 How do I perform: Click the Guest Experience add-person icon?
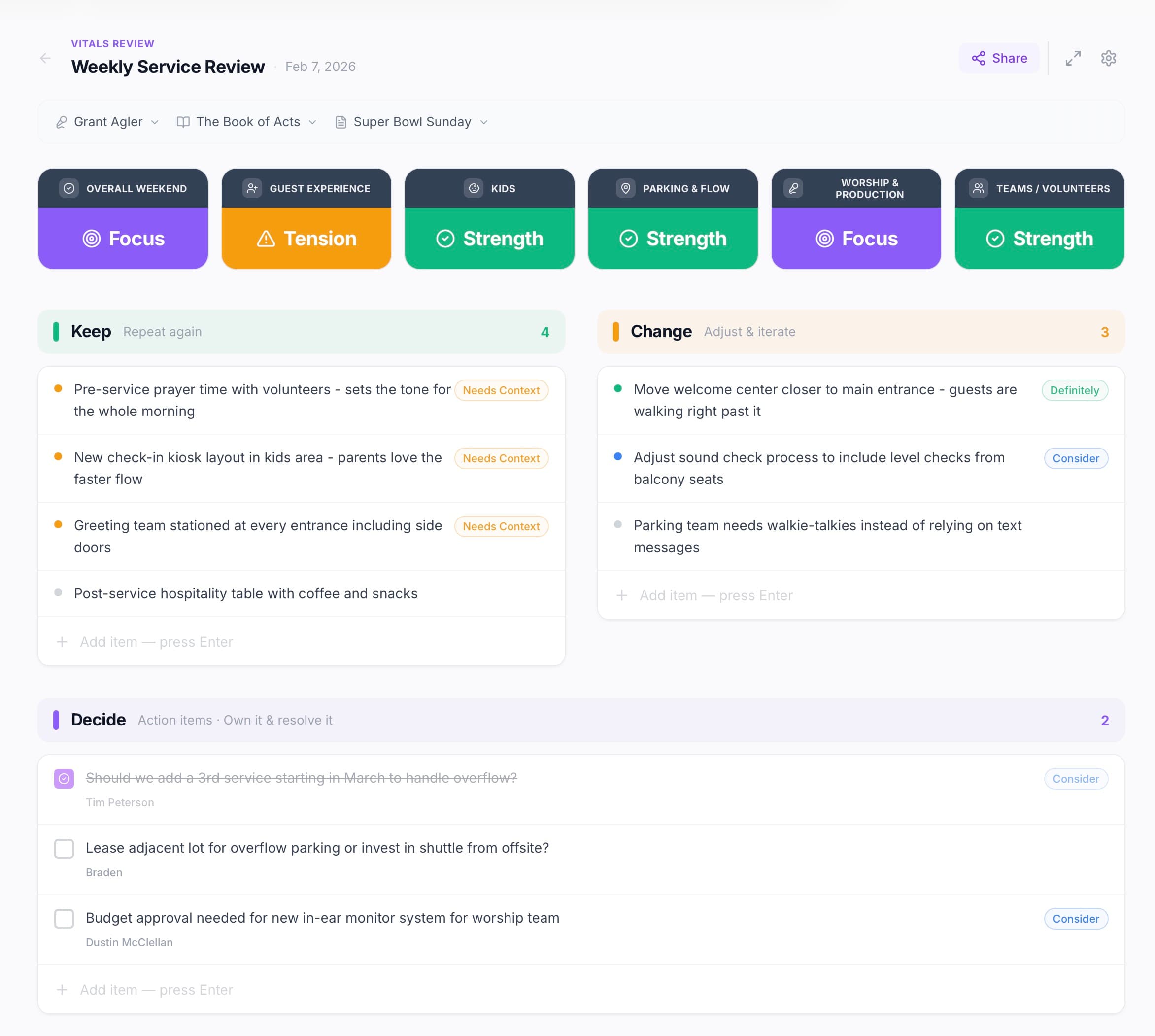click(x=252, y=188)
